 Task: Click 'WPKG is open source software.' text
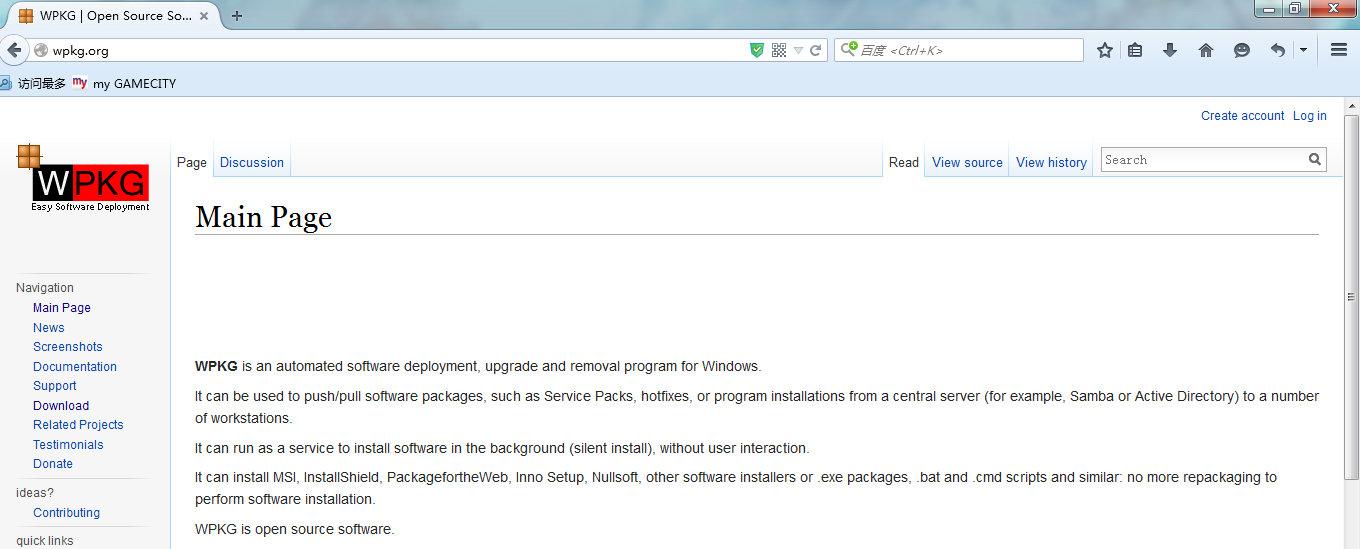(295, 529)
